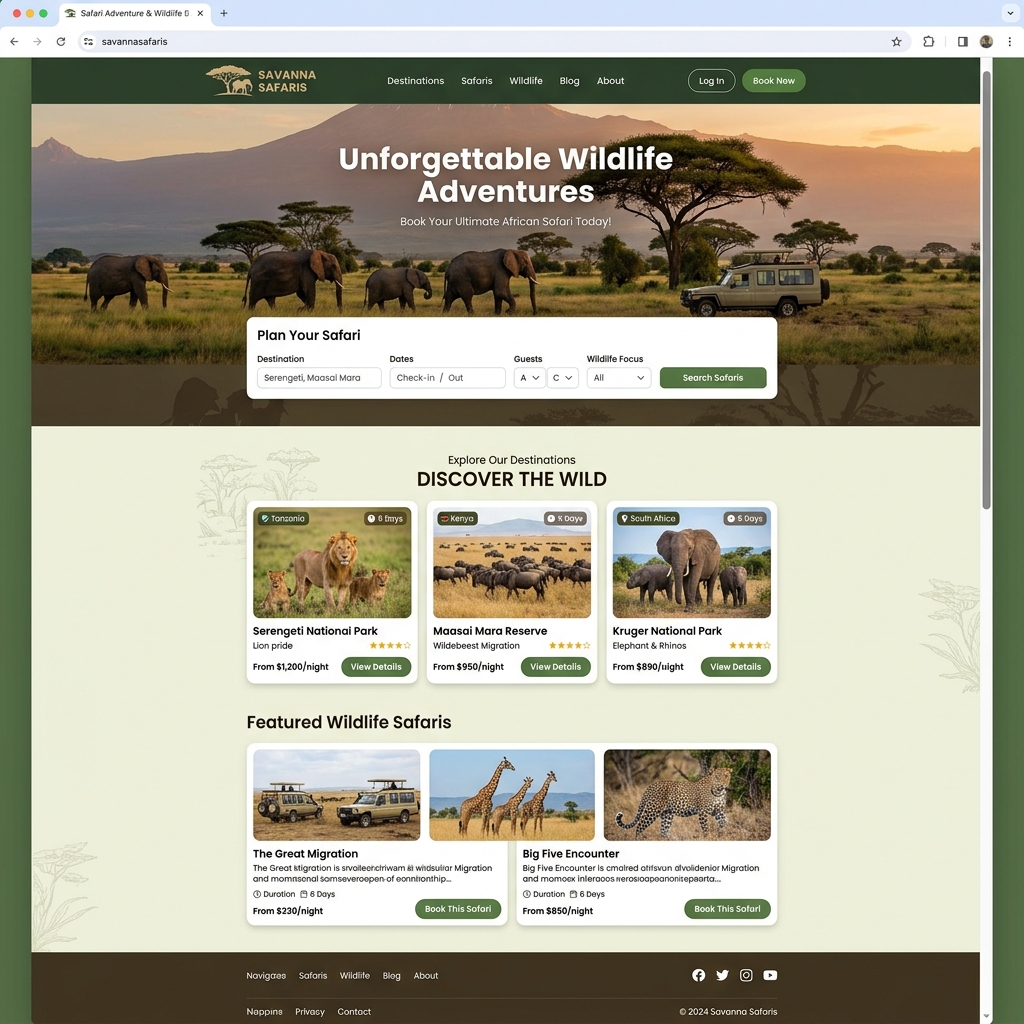The width and height of the screenshot is (1024, 1024).
Task: Open the Twitter profile in the footer
Action: [x=722, y=975]
